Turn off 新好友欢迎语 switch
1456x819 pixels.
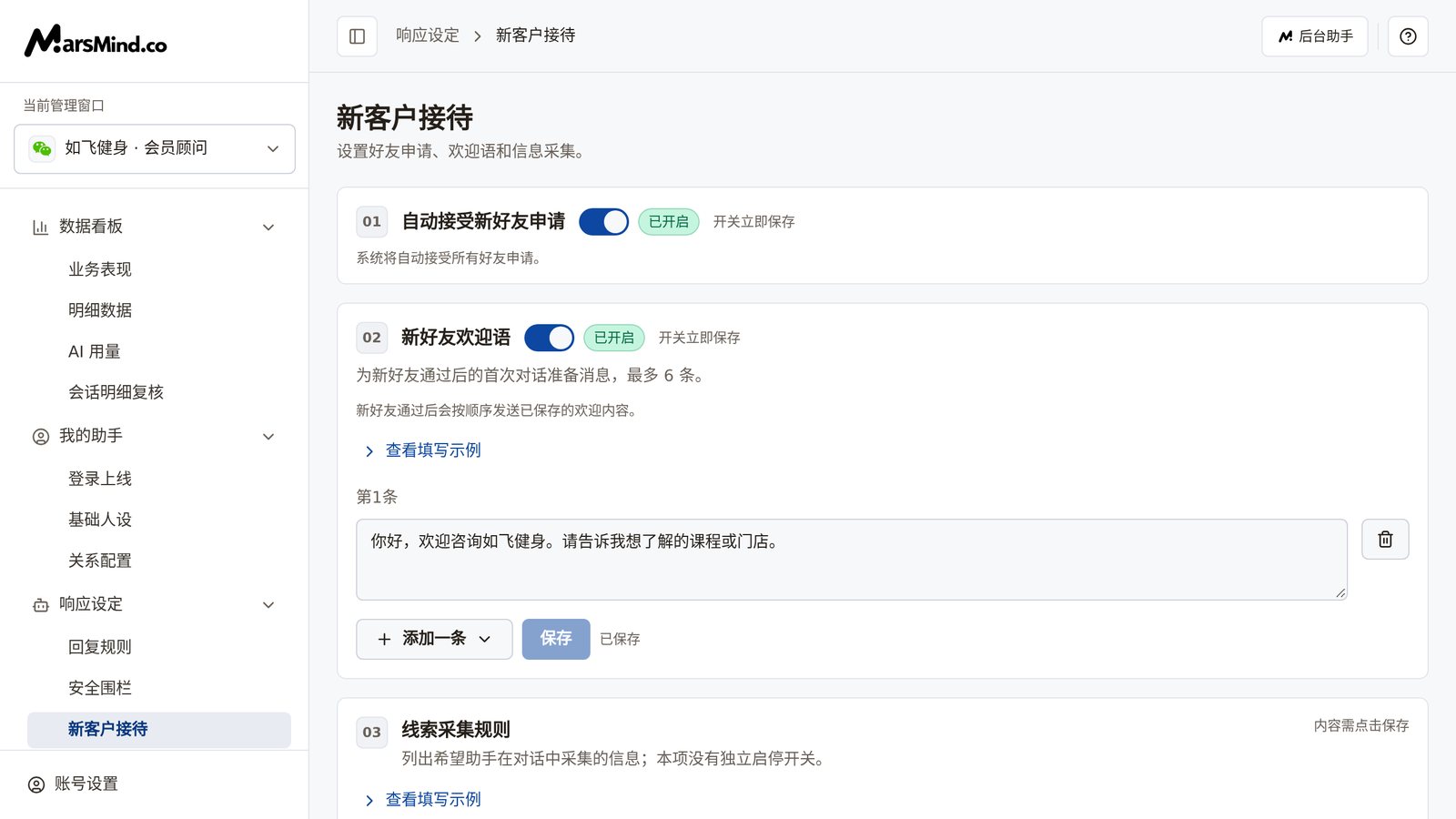coord(549,338)
